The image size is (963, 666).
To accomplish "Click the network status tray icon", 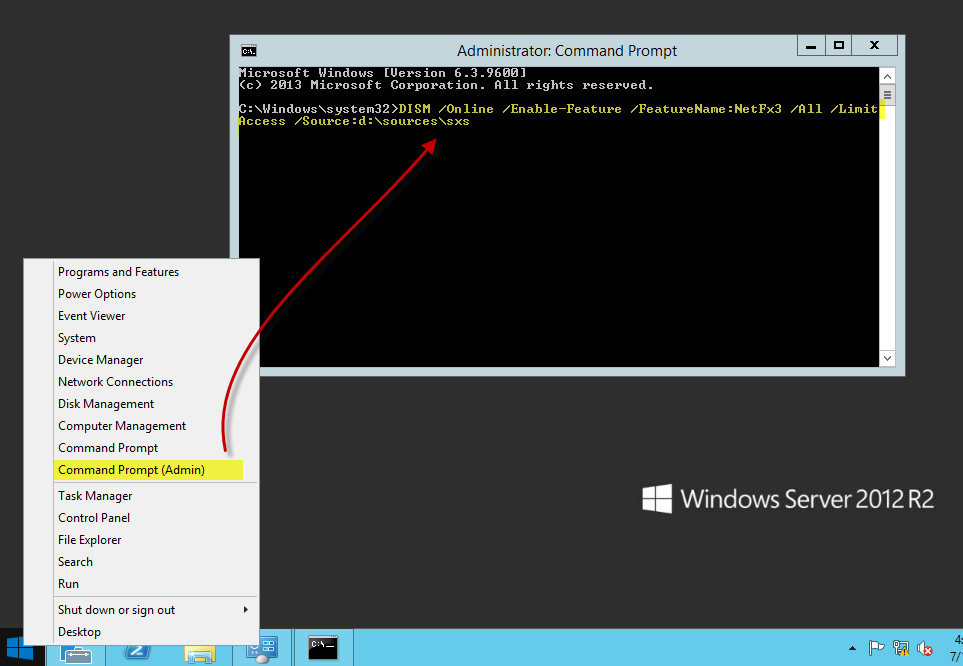I will (x=901, y=648).
